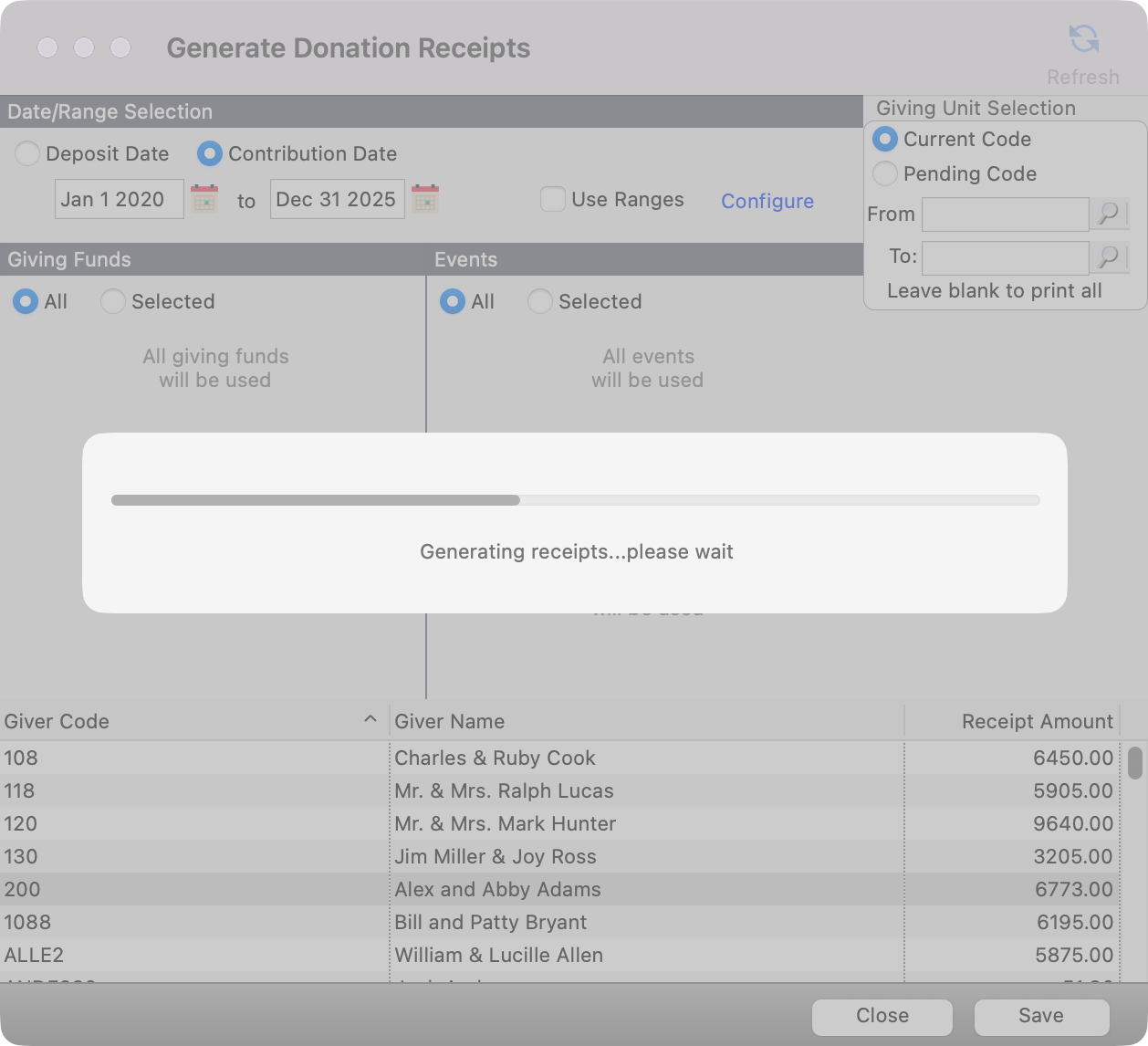The image size is (1148, 1046).
Task: Select All under Giving Funds
Action: pyautogui.click(x=26, y=301)
